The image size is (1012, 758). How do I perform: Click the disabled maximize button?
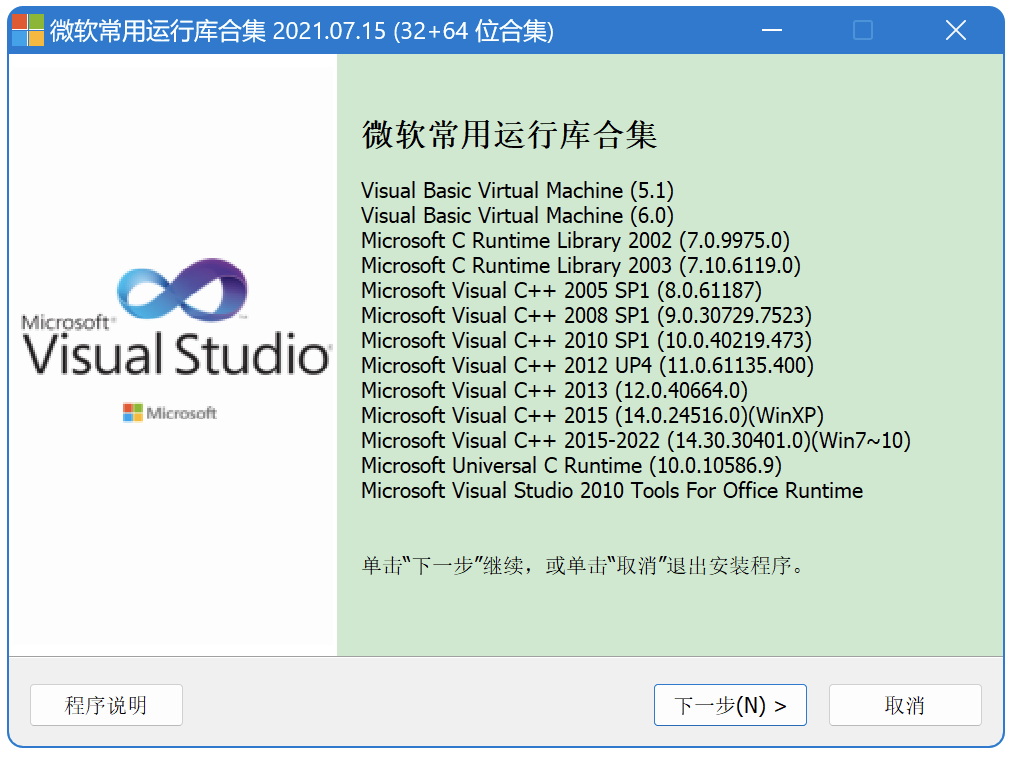863,30
